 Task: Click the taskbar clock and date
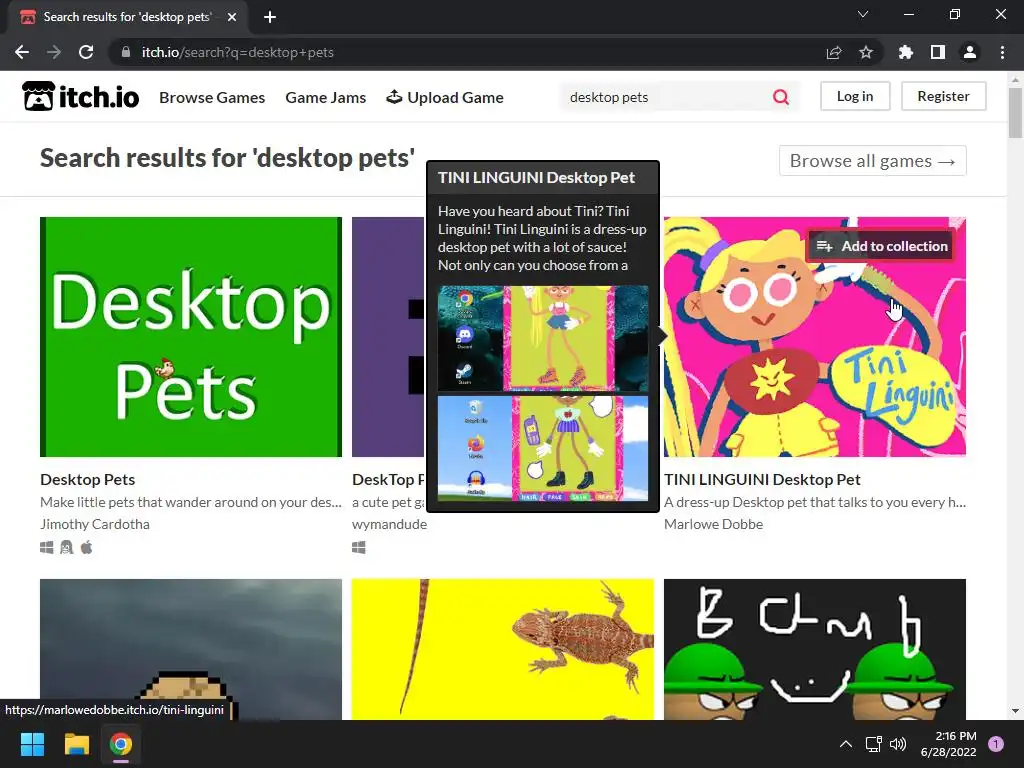coord(948,744)
